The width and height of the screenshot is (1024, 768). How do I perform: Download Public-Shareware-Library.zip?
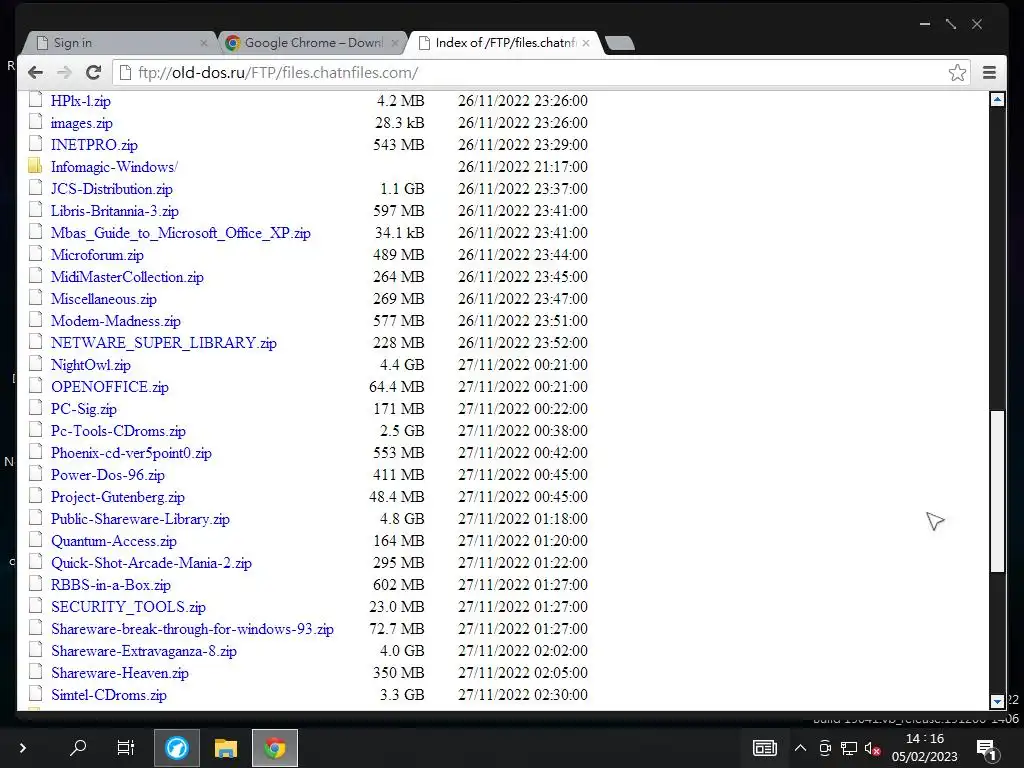[x=140, y=519]
